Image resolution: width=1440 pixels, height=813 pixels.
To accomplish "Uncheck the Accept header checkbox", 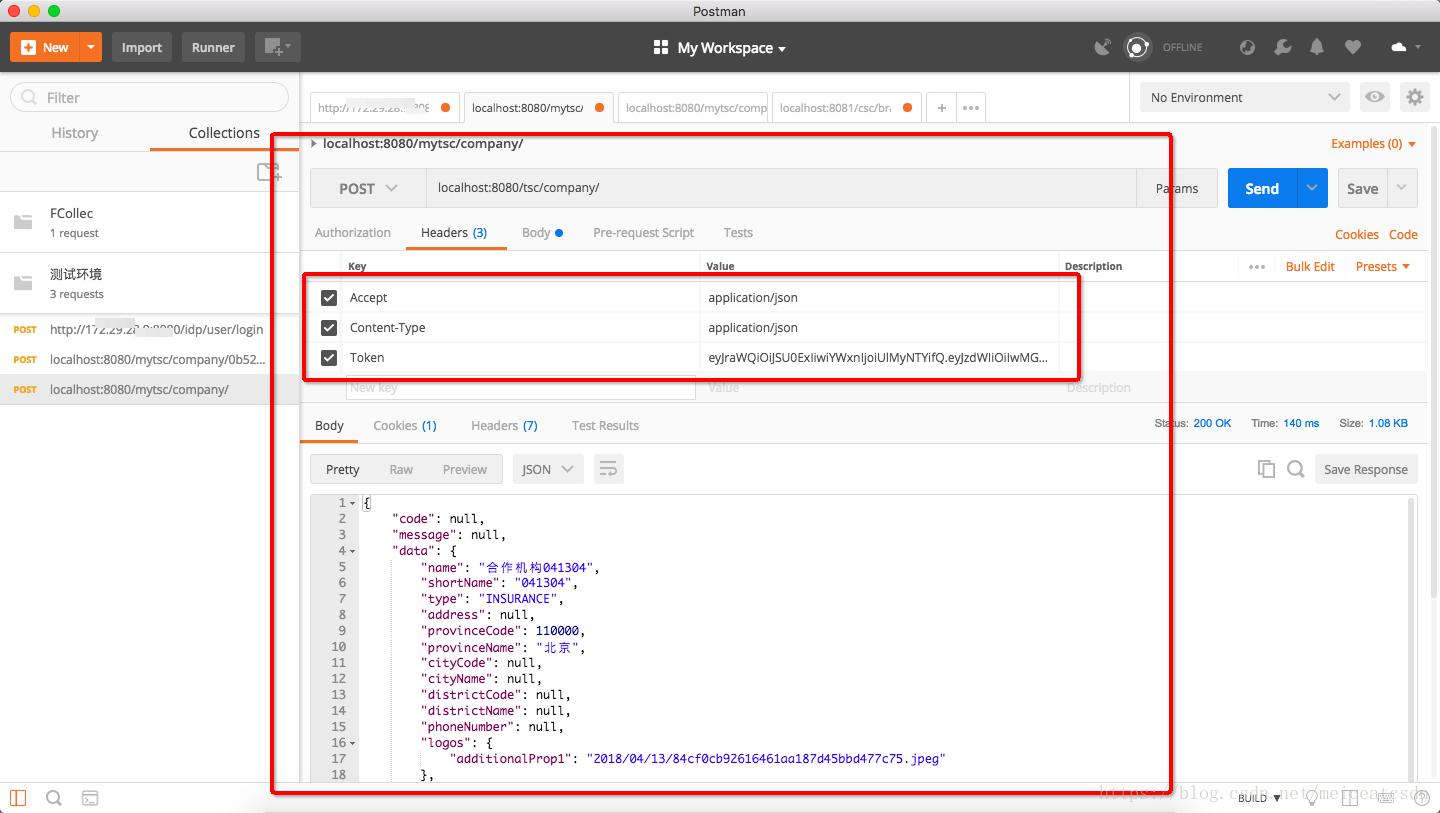I will (x=329, y=298).
